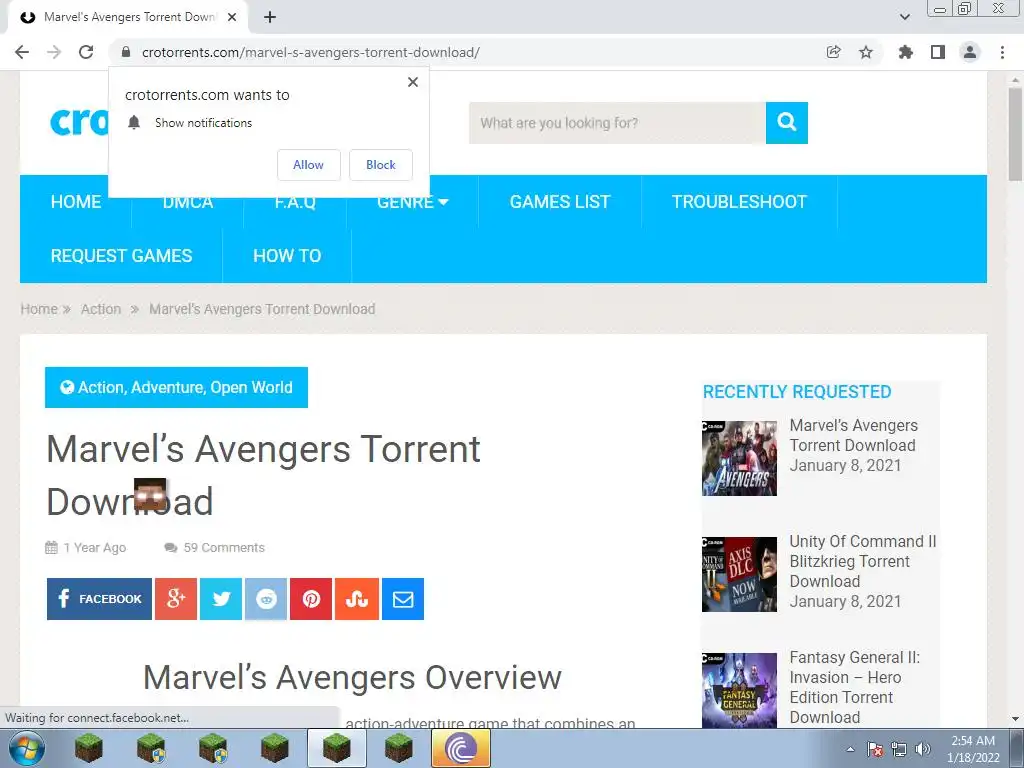This screenshot has width=1024, height=768.
Task: Open the HOME menu item
Action: 76,202
